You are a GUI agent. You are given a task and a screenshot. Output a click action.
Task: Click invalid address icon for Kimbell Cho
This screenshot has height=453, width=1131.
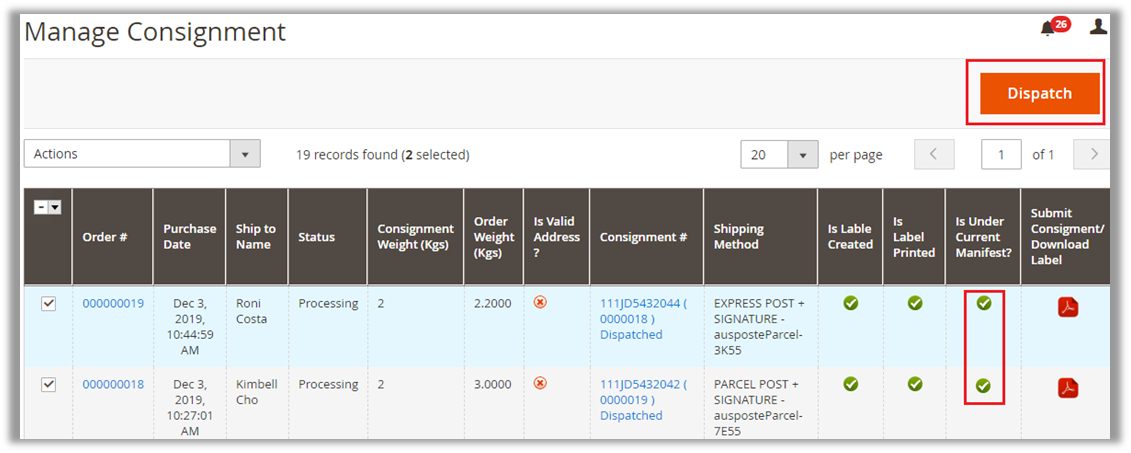coord(540,383)
